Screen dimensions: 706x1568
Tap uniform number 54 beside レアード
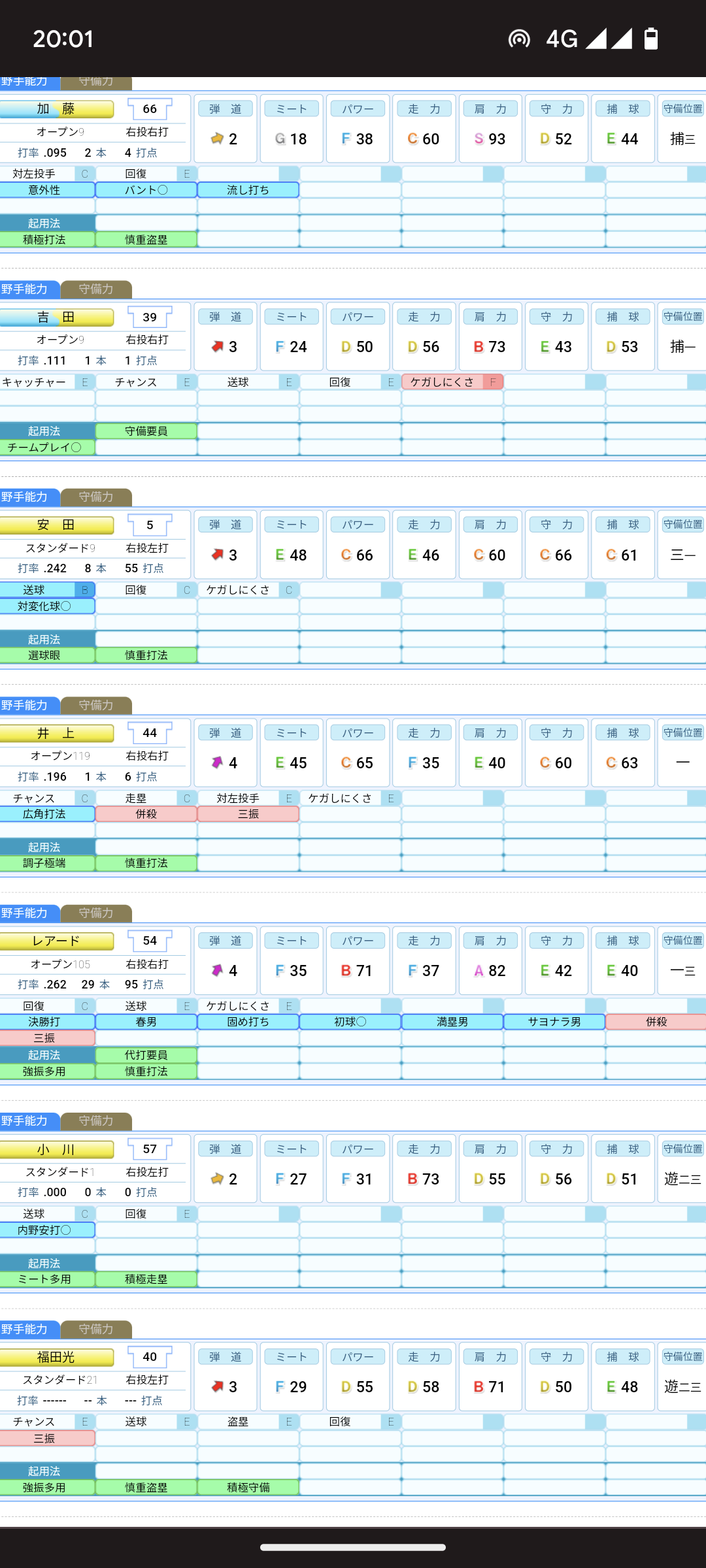tap(150, 941)
